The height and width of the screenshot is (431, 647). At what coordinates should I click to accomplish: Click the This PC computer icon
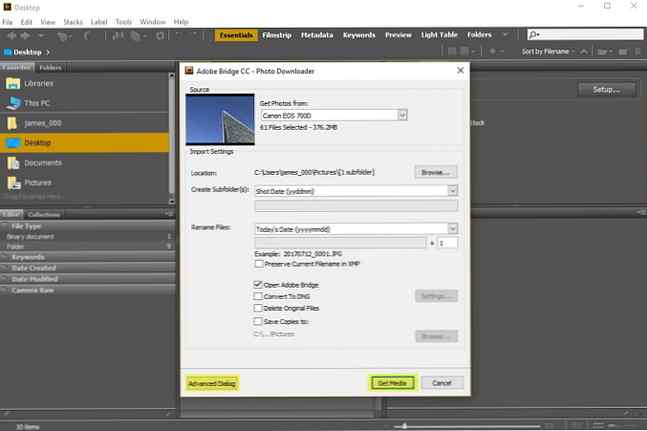point(13,103)
